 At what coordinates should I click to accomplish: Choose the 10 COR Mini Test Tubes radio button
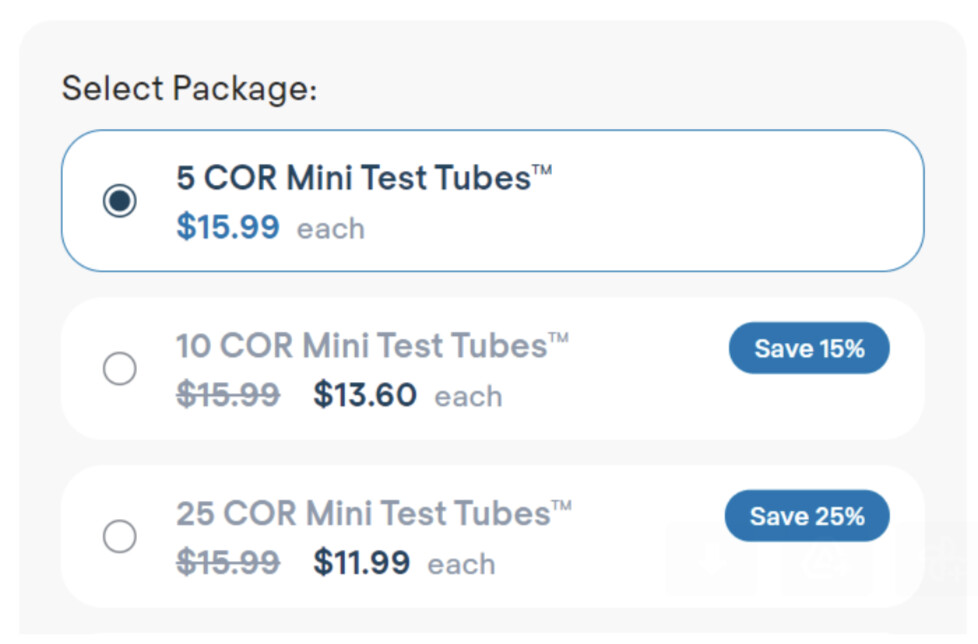click(x=120, y=368)
